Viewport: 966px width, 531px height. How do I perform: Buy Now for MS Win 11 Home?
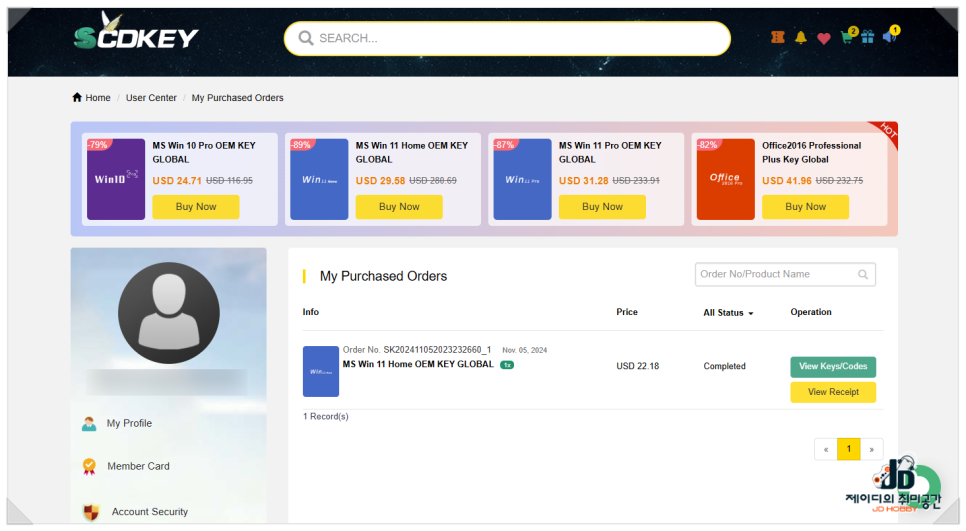pos(399,207)
